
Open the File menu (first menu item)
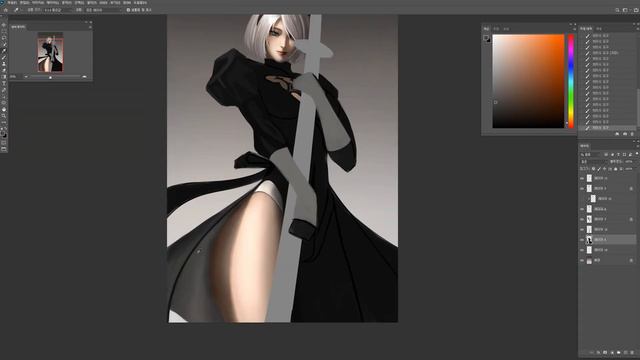pos(12,2)
